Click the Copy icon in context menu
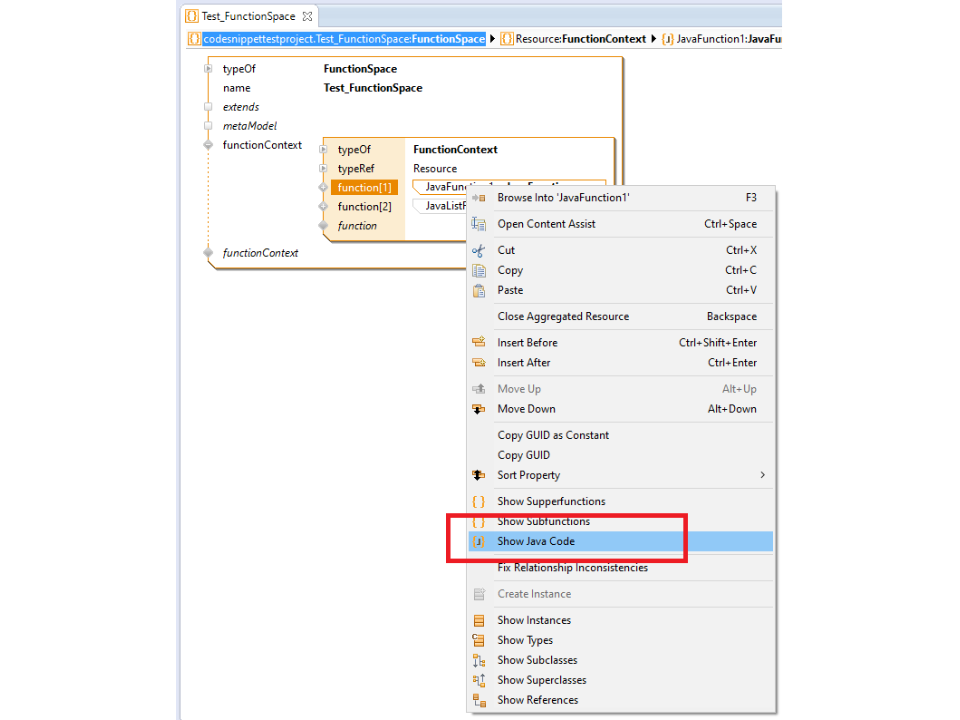Screen dimensions: 960x720 [478, 270]
